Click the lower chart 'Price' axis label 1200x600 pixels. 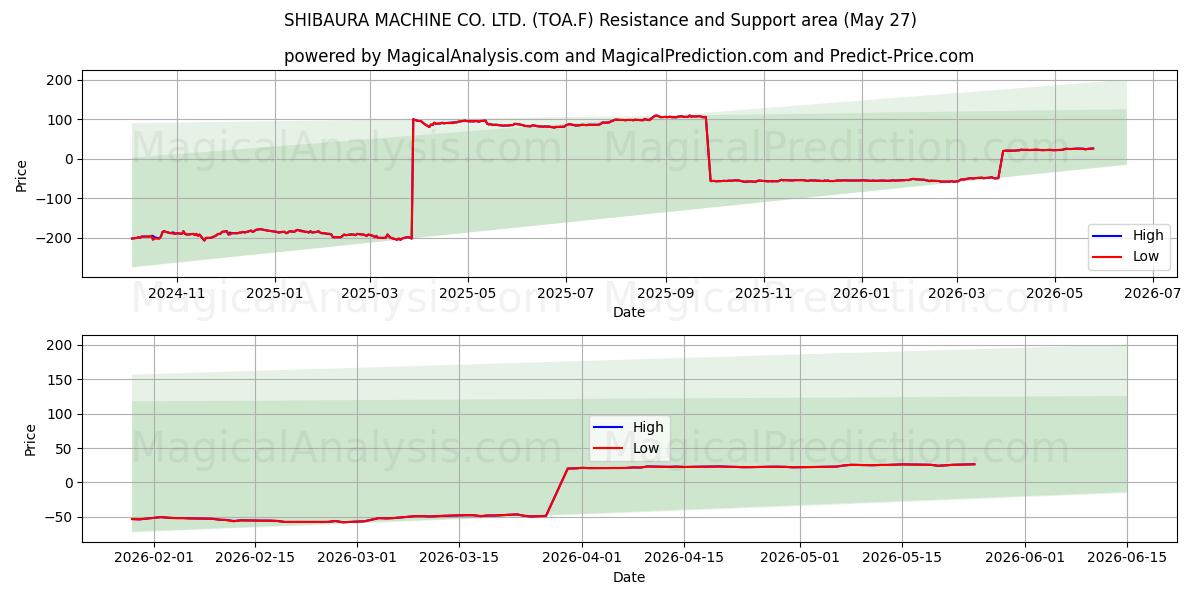(x=31, y=439)
